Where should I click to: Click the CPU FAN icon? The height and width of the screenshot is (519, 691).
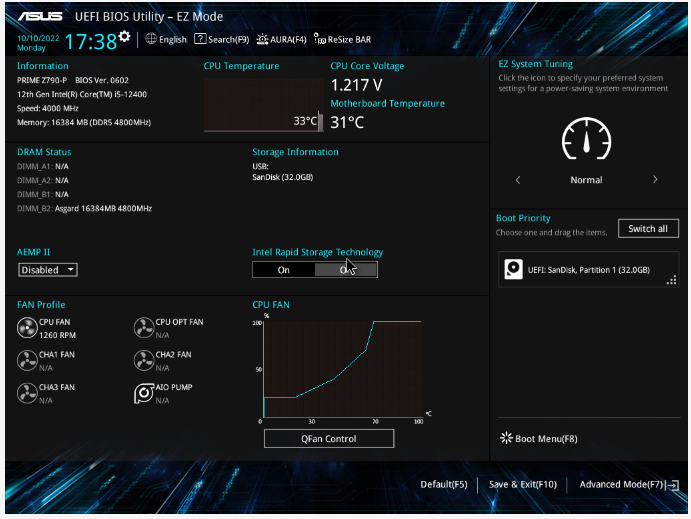click(27, 328)
